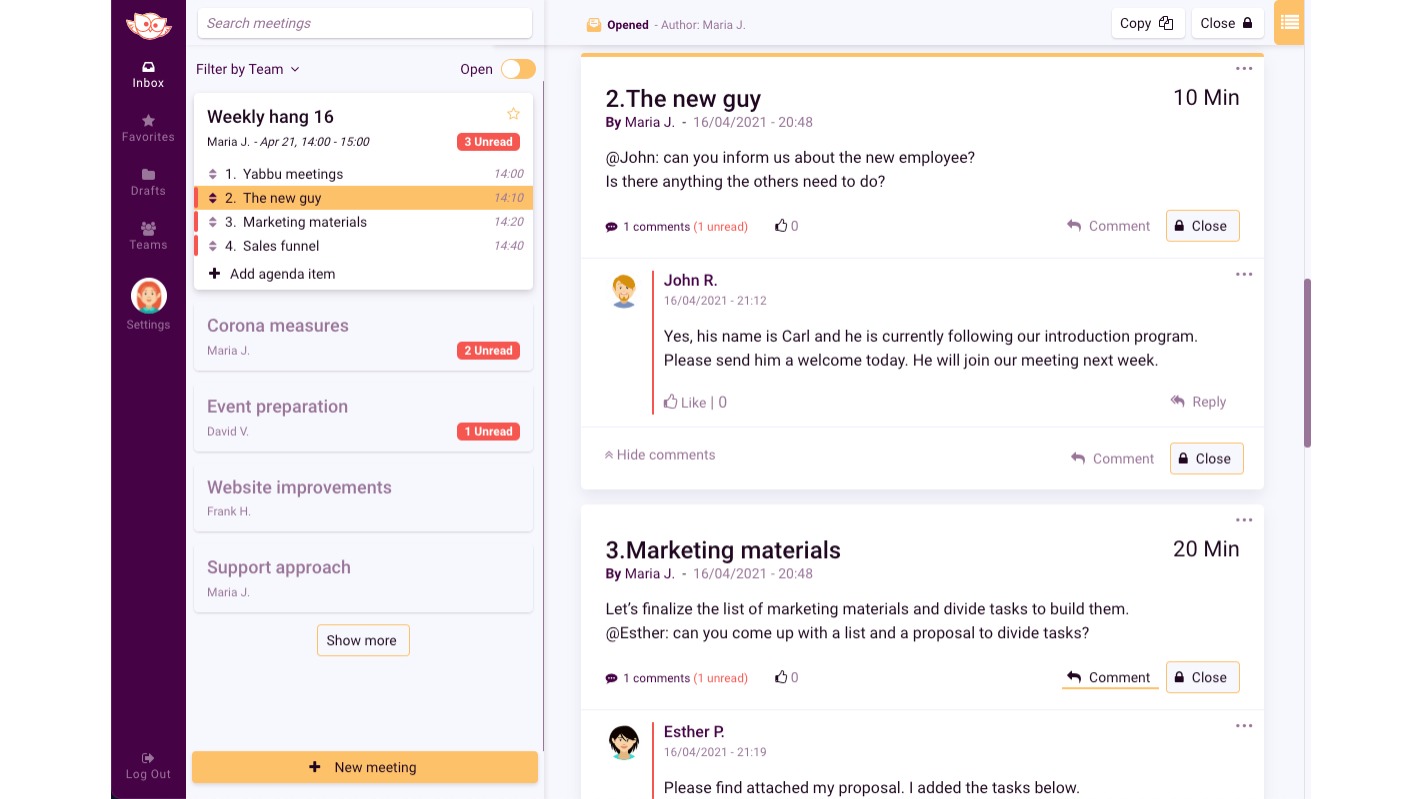
Task: Open options menu on John R.'s comment
Action: [1244, 275]
